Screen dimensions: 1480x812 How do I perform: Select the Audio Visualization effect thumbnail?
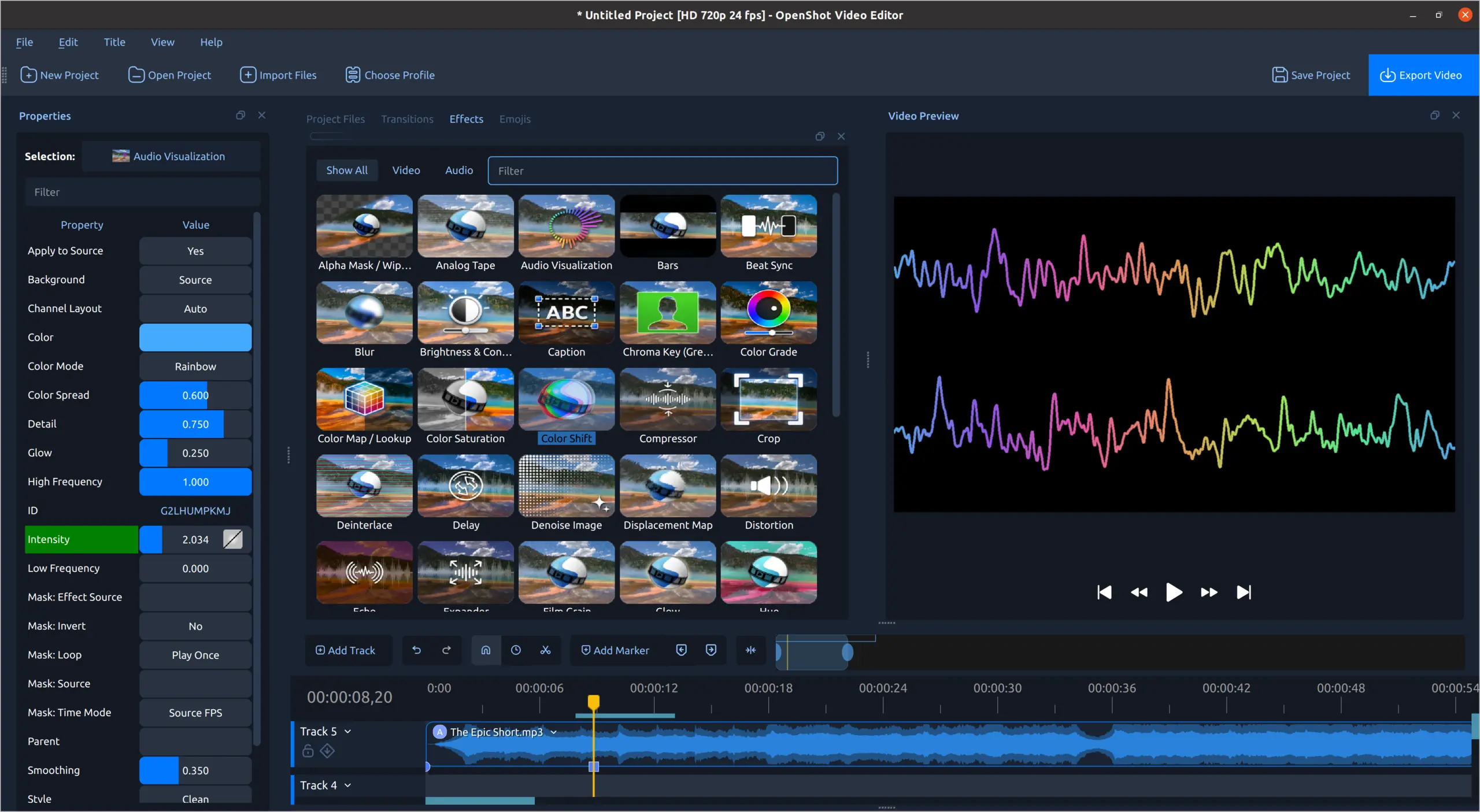(567, 226)
